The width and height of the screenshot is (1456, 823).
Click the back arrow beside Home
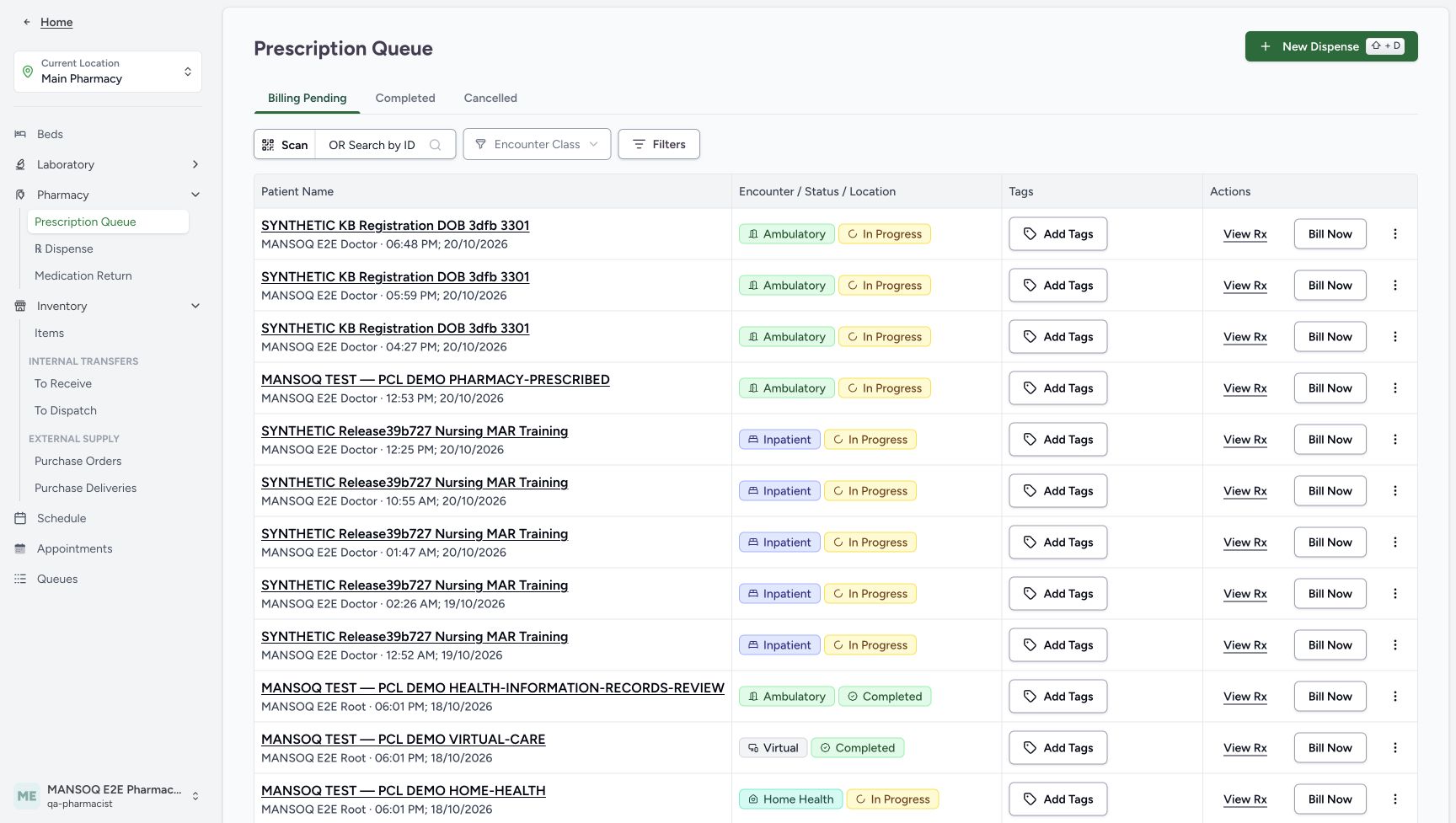click(27, 22)
